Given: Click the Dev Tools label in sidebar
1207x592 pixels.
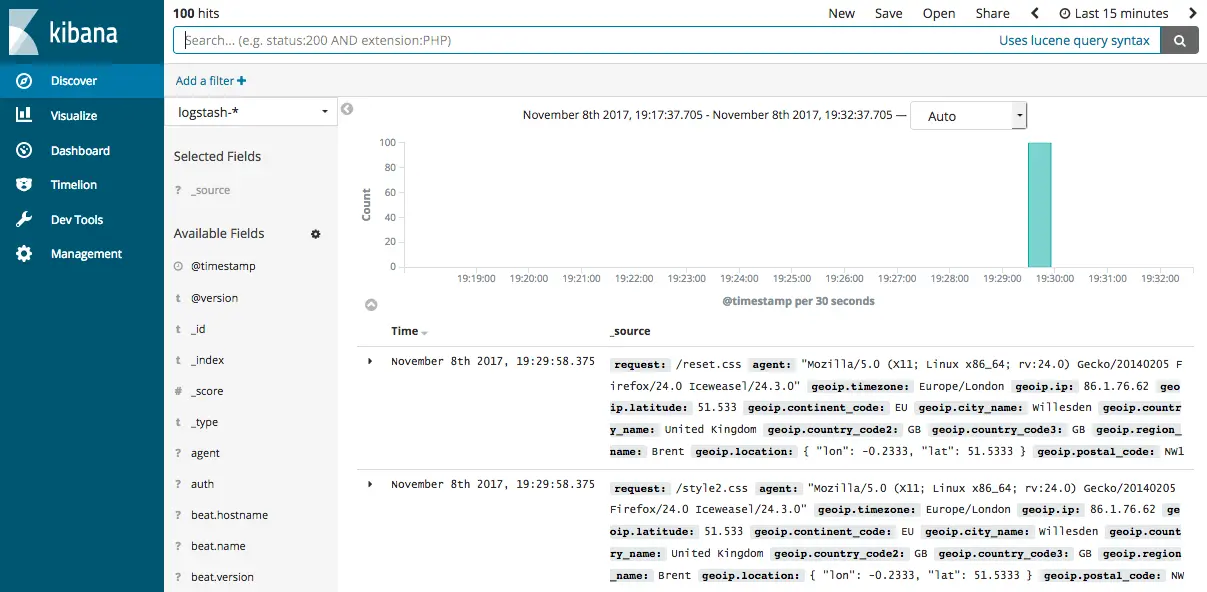Looking at the screenshot, I should (x=77, y=220).
